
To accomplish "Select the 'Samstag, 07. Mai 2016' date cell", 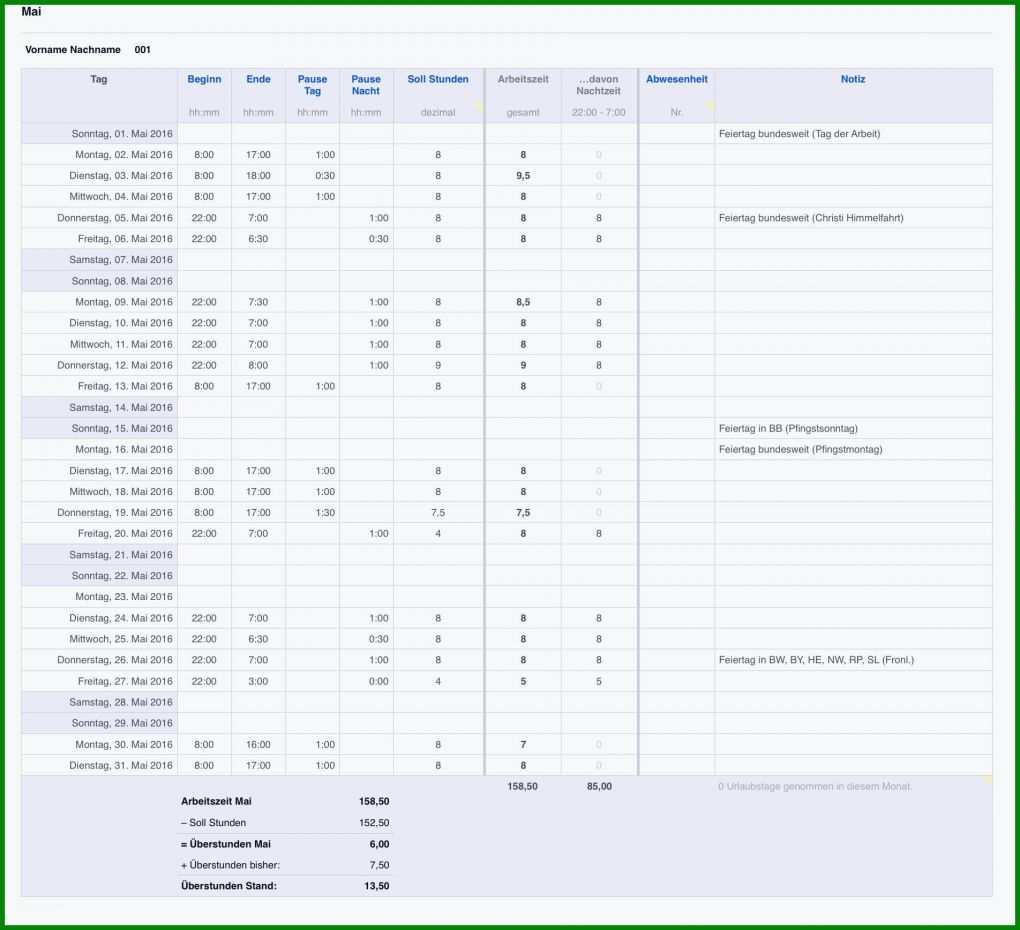I will [100, 259].
